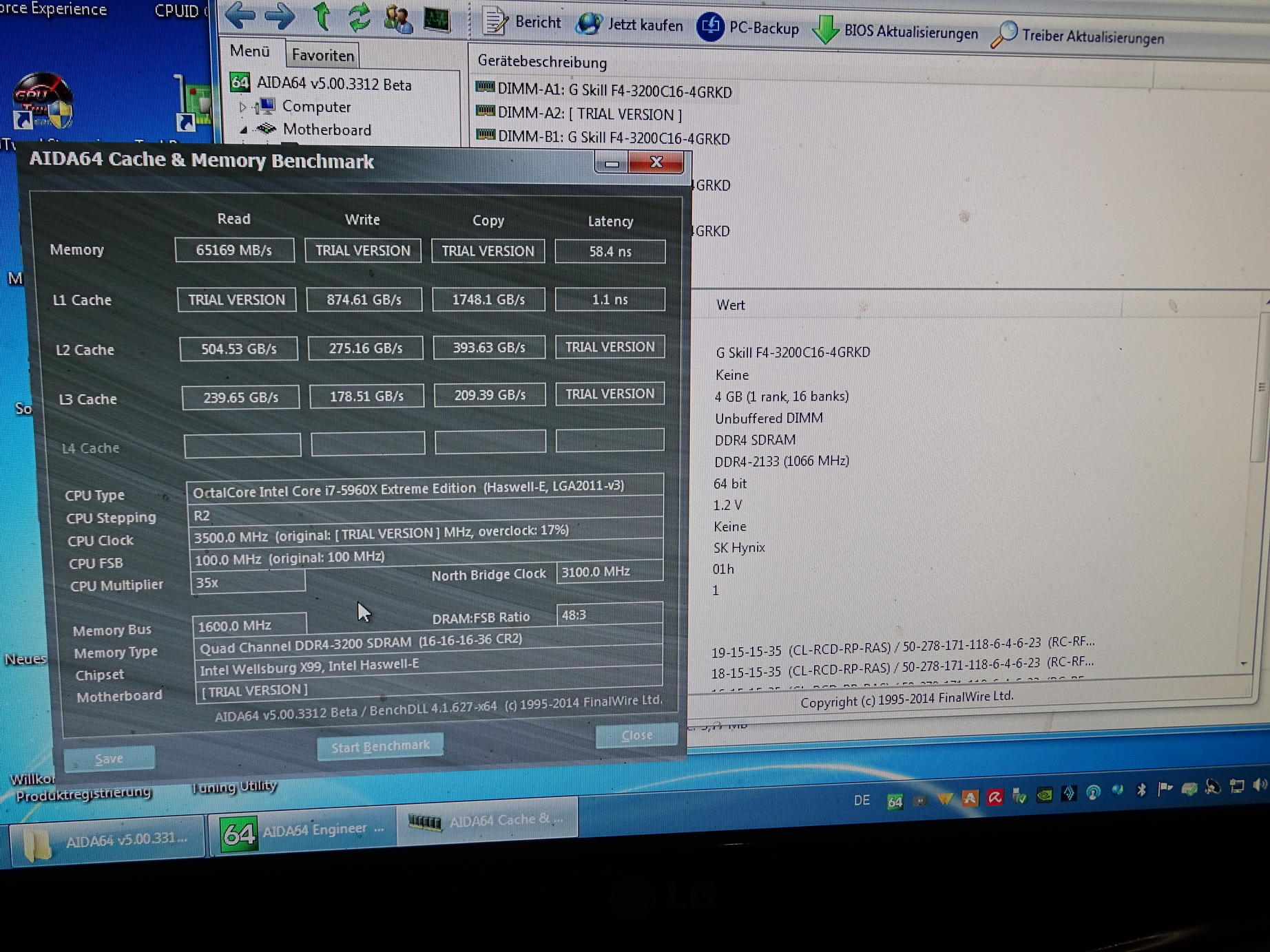The image size is (1270, 952).
Task: Click the blue Forward arrow in toolbar
Action: (280, 16)
